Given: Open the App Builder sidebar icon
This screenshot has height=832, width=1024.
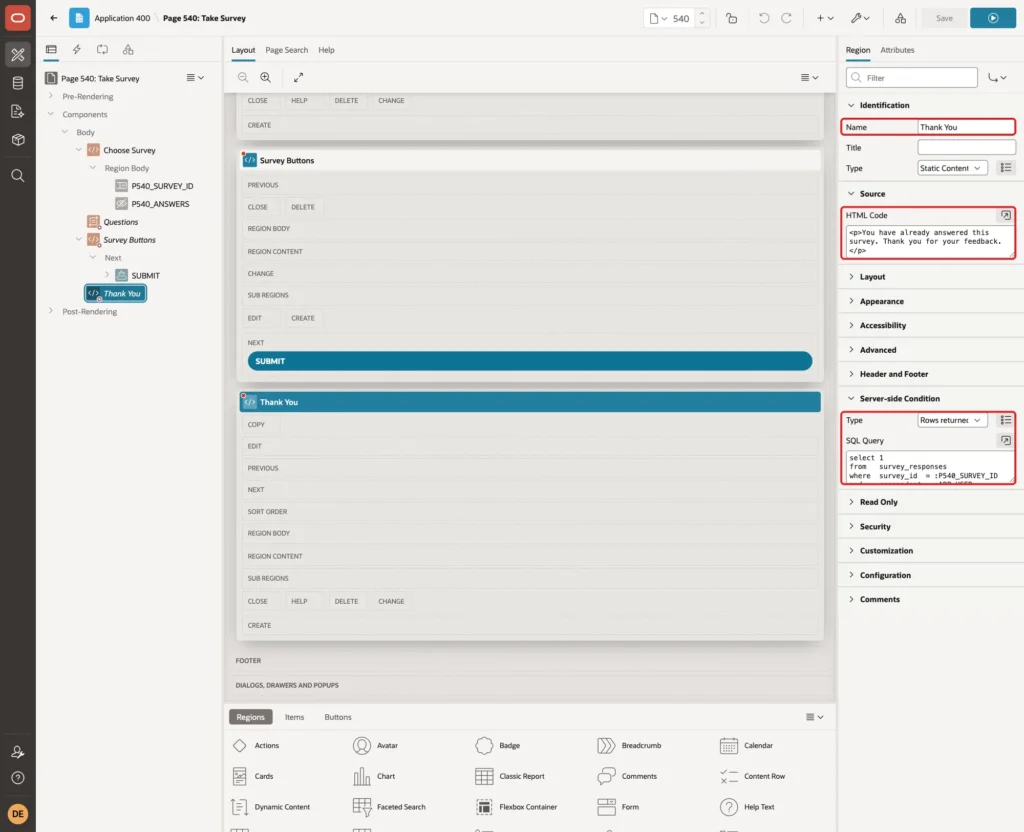Looking at the screenshot, I should (18, 55).
